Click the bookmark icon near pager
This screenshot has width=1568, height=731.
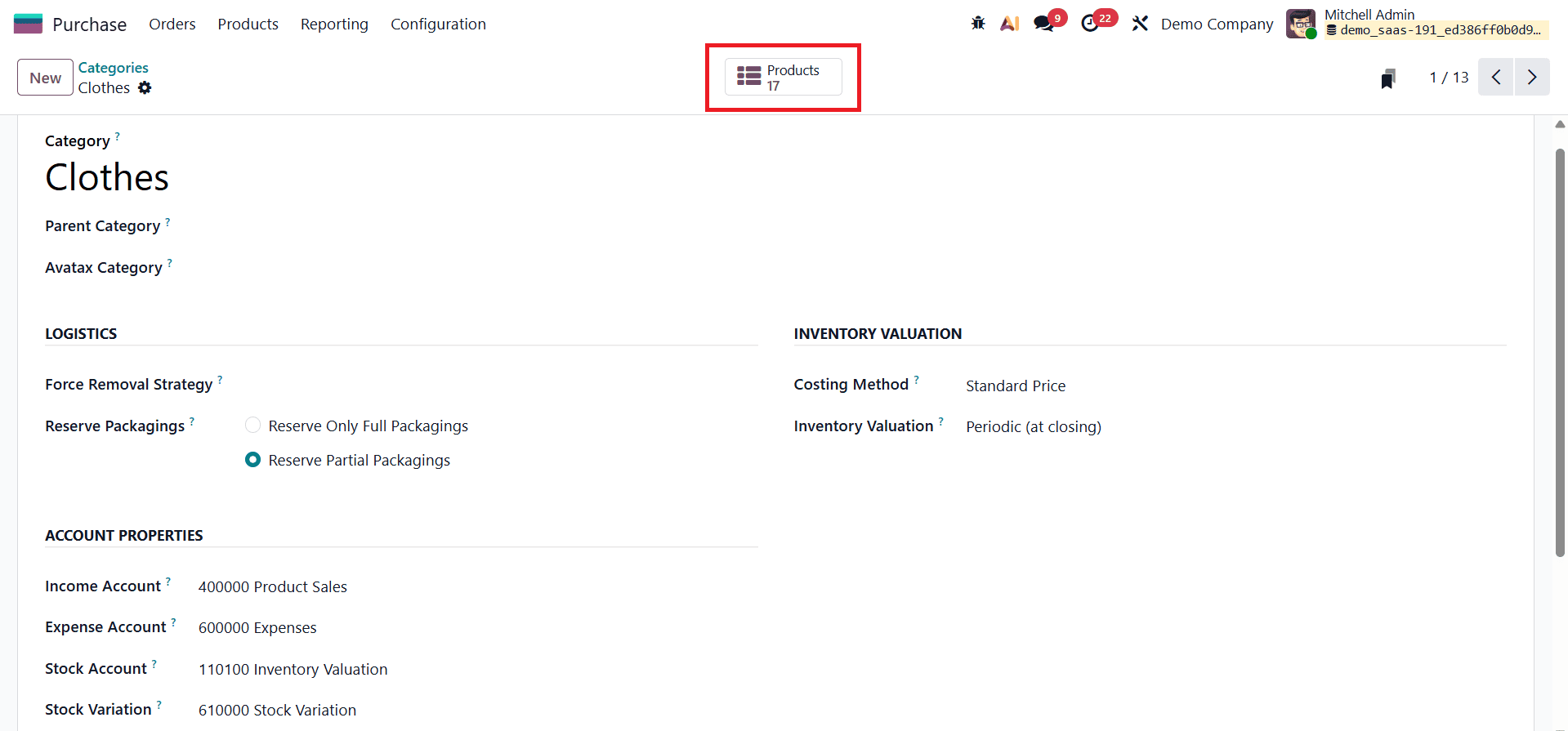[1387, 78]
